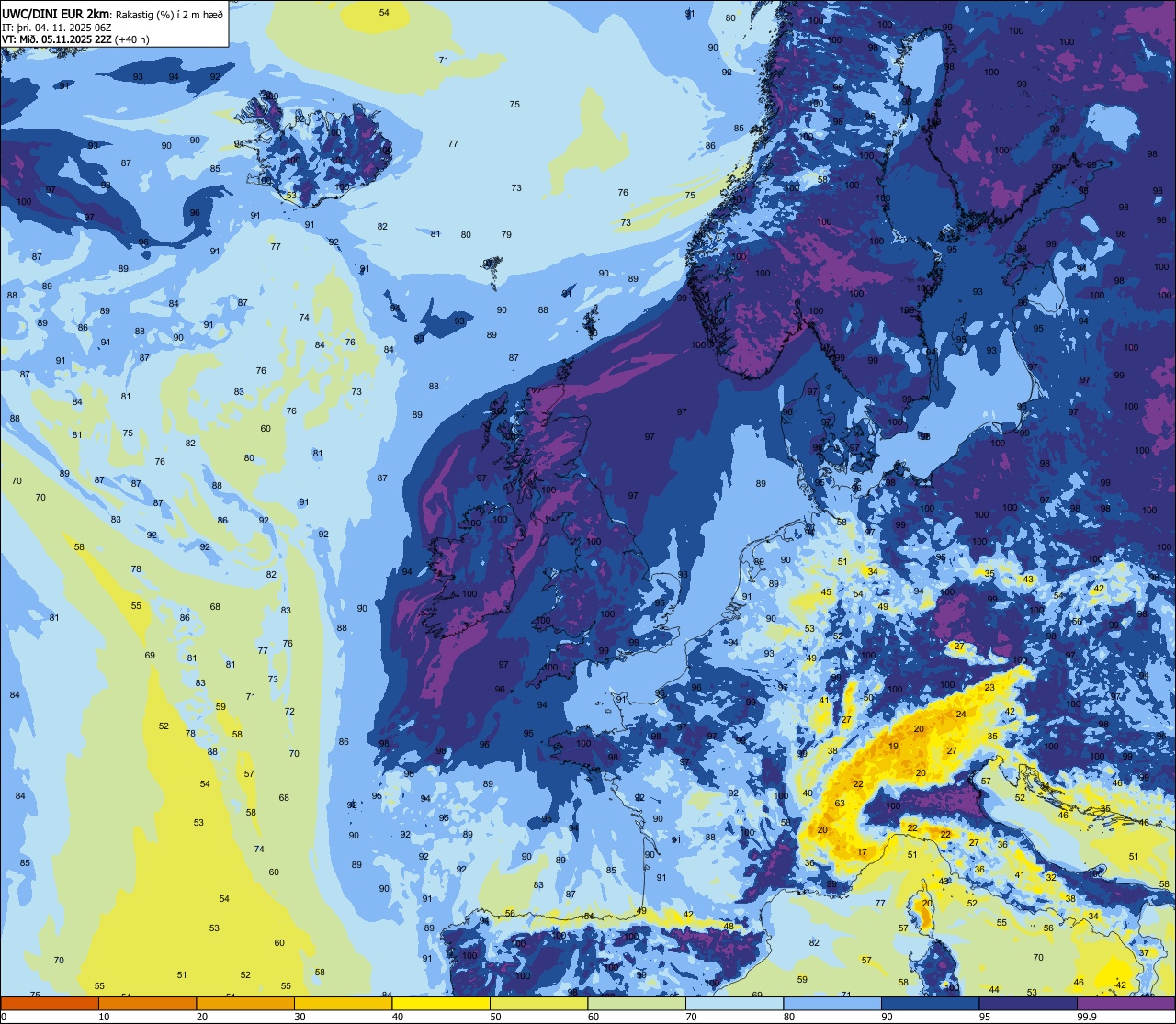Click the humidity value '32' on the map
The height and width of the screenshot is (1024, 1176).
[x=1050, y=877]
